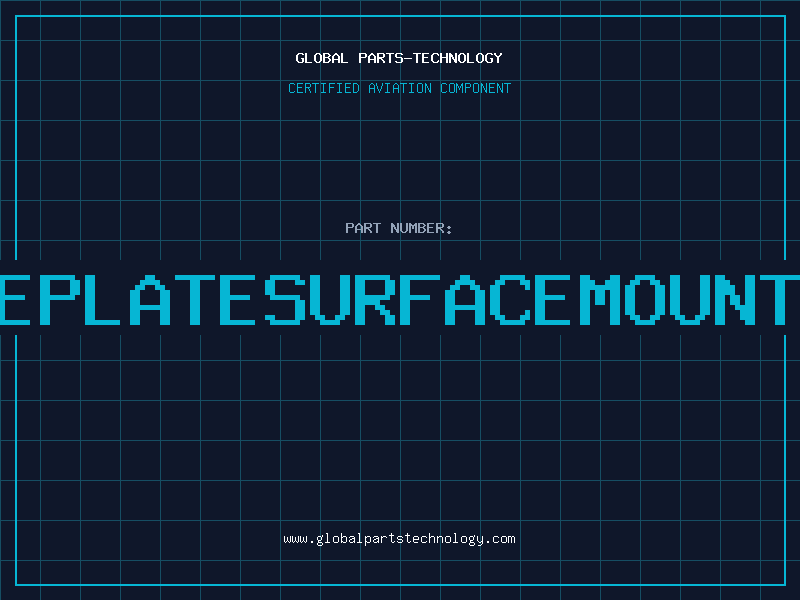Click the large EPLATESURFACEMOUNT part number text
Image resolution: width=800 pixels, height=600 pixels.
point(400,300)
